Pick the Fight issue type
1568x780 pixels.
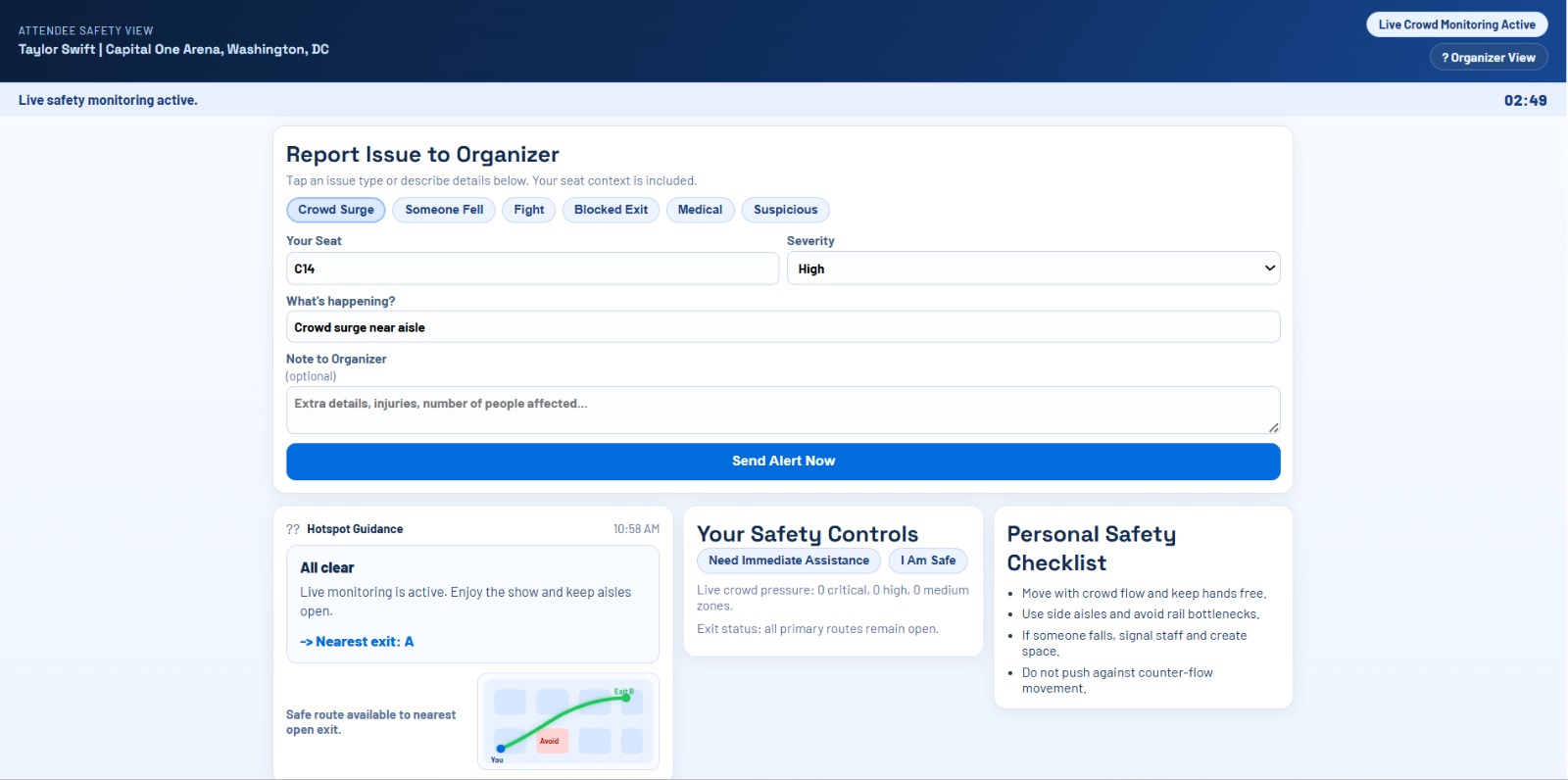[529, 210]
